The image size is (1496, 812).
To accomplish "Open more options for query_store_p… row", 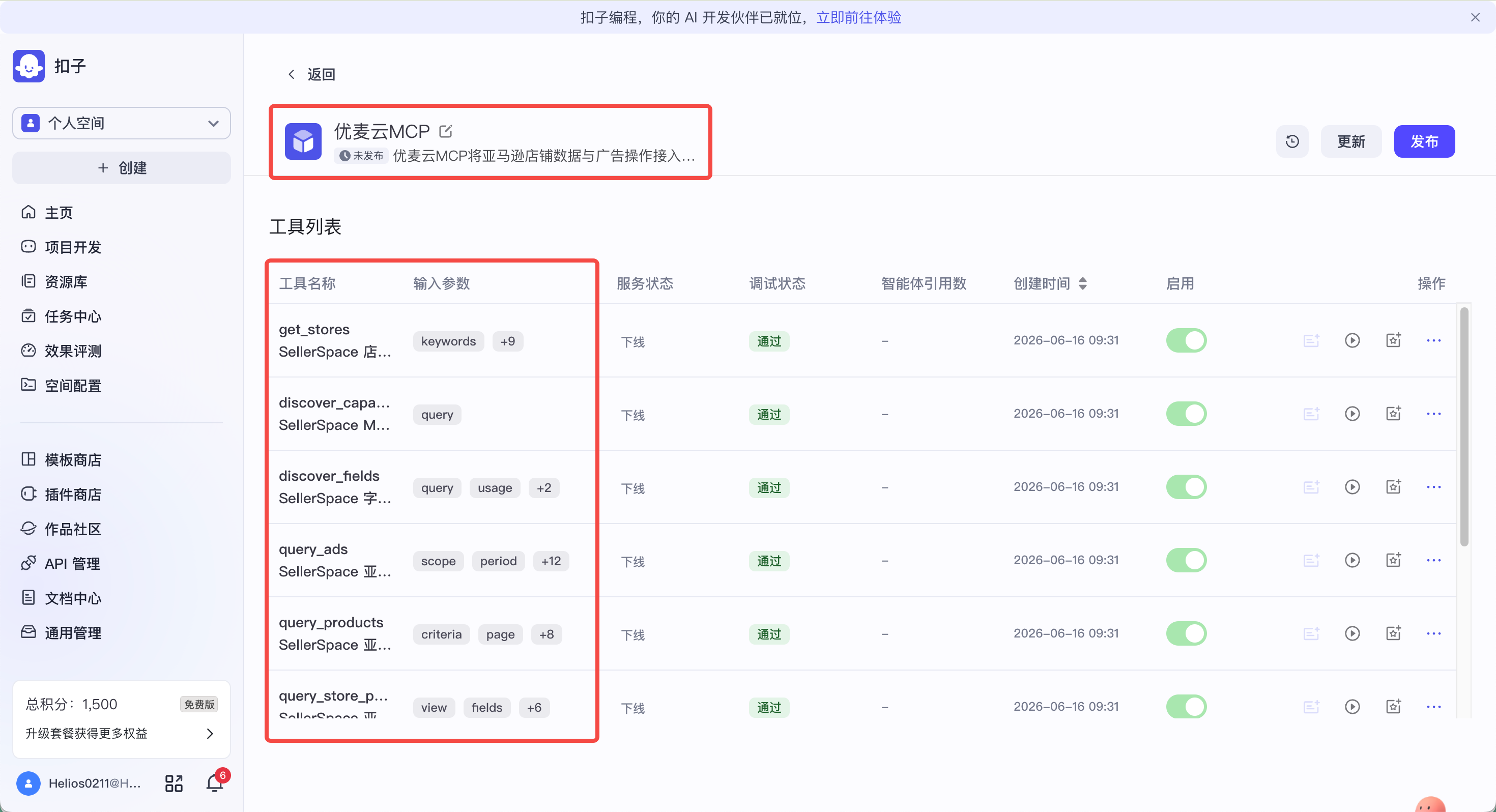I will [x=1434, y=706].
